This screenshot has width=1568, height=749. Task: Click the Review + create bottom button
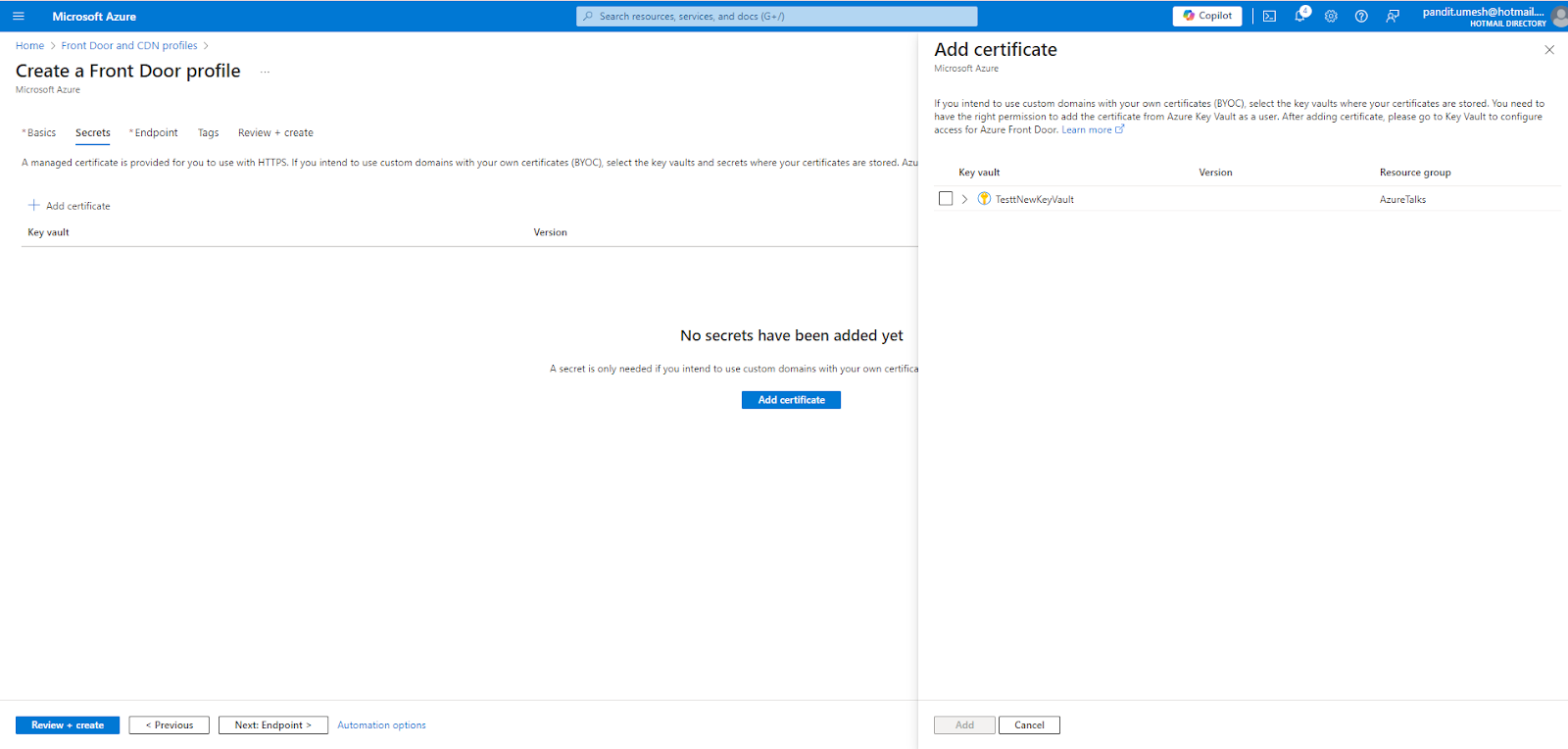[68, 725]
